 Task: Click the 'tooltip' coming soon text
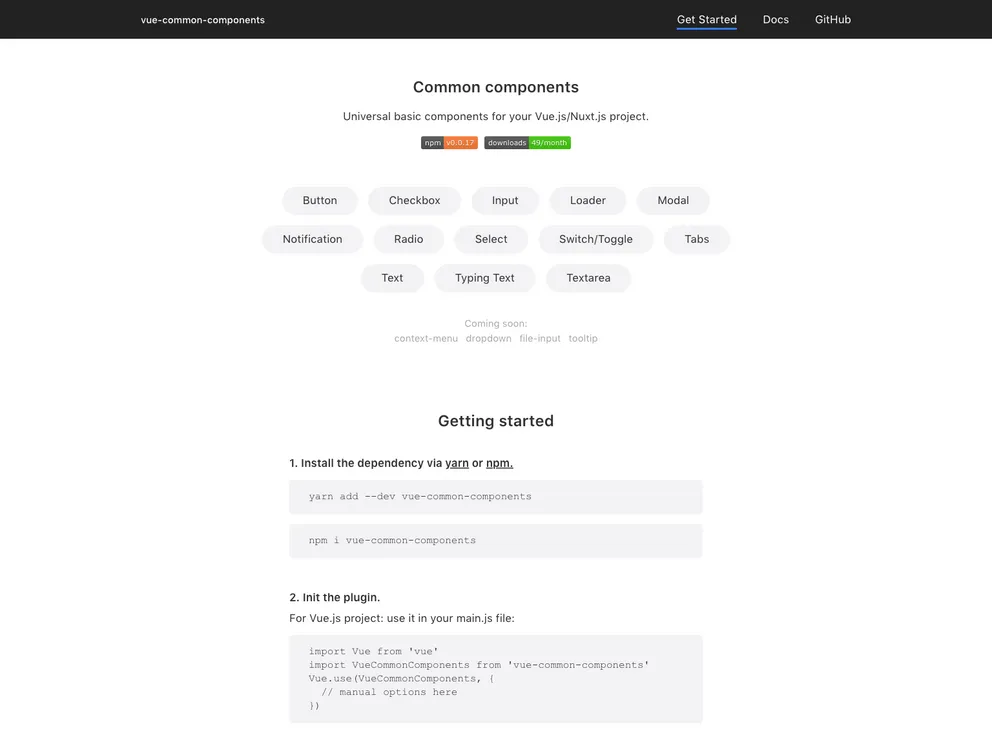(x=583, y=338)
